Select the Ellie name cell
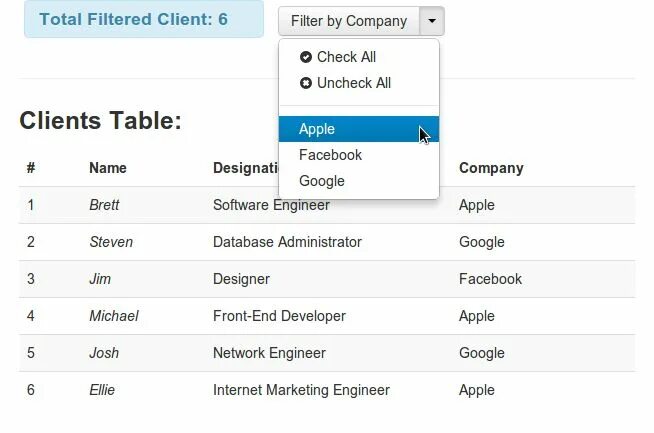654x433 pixels. (x=102, y=390)
